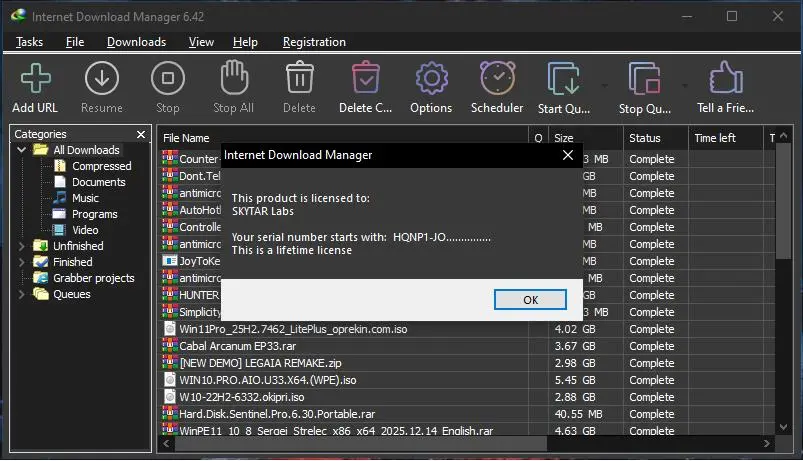Viewport: 803px width, 461px height.
Task: Maximize the Internet Download Manager window
Action: click(x=732, y=16)
